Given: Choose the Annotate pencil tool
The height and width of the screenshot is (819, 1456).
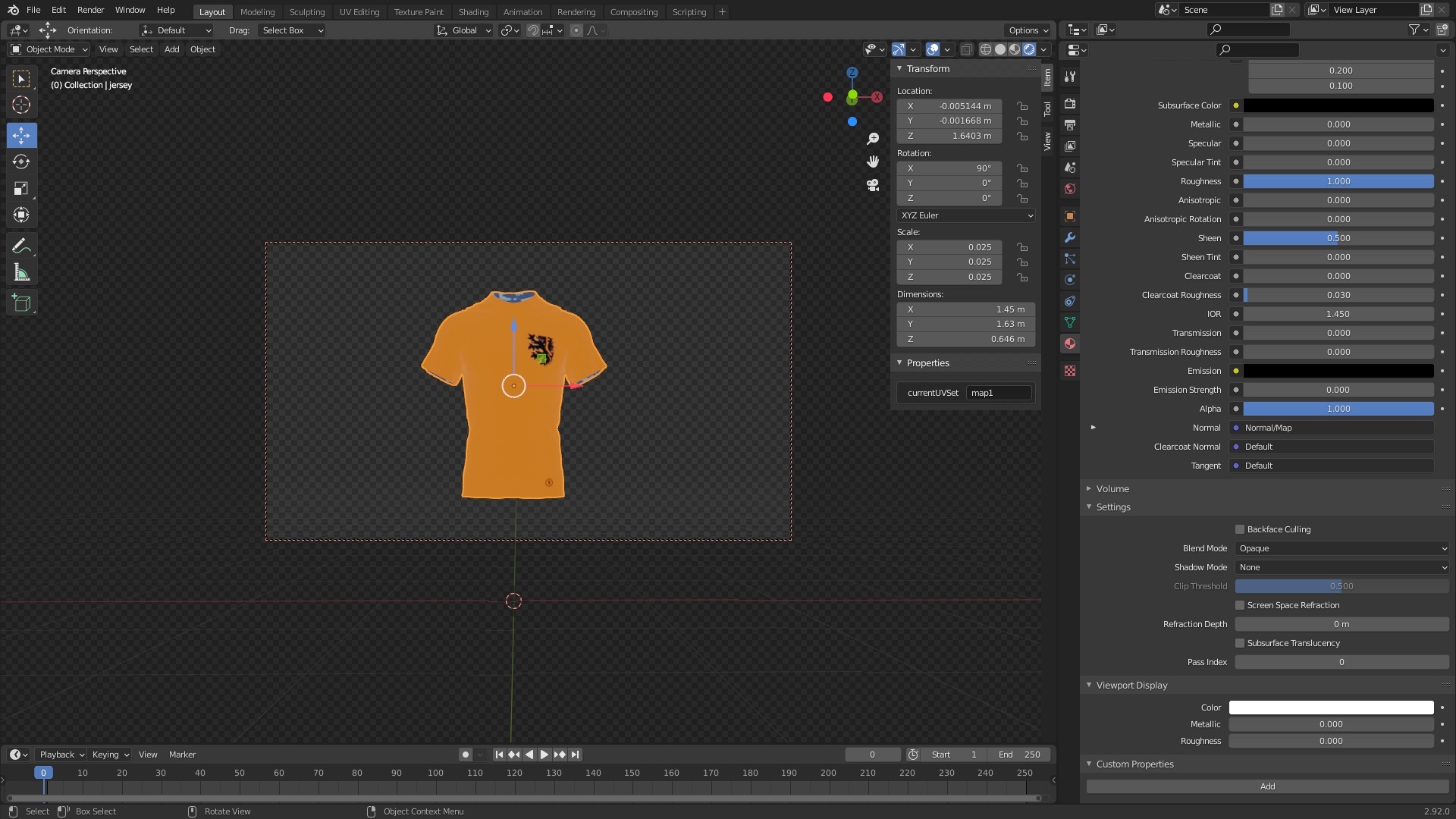Looking at the screenshot, I should 21,246.
